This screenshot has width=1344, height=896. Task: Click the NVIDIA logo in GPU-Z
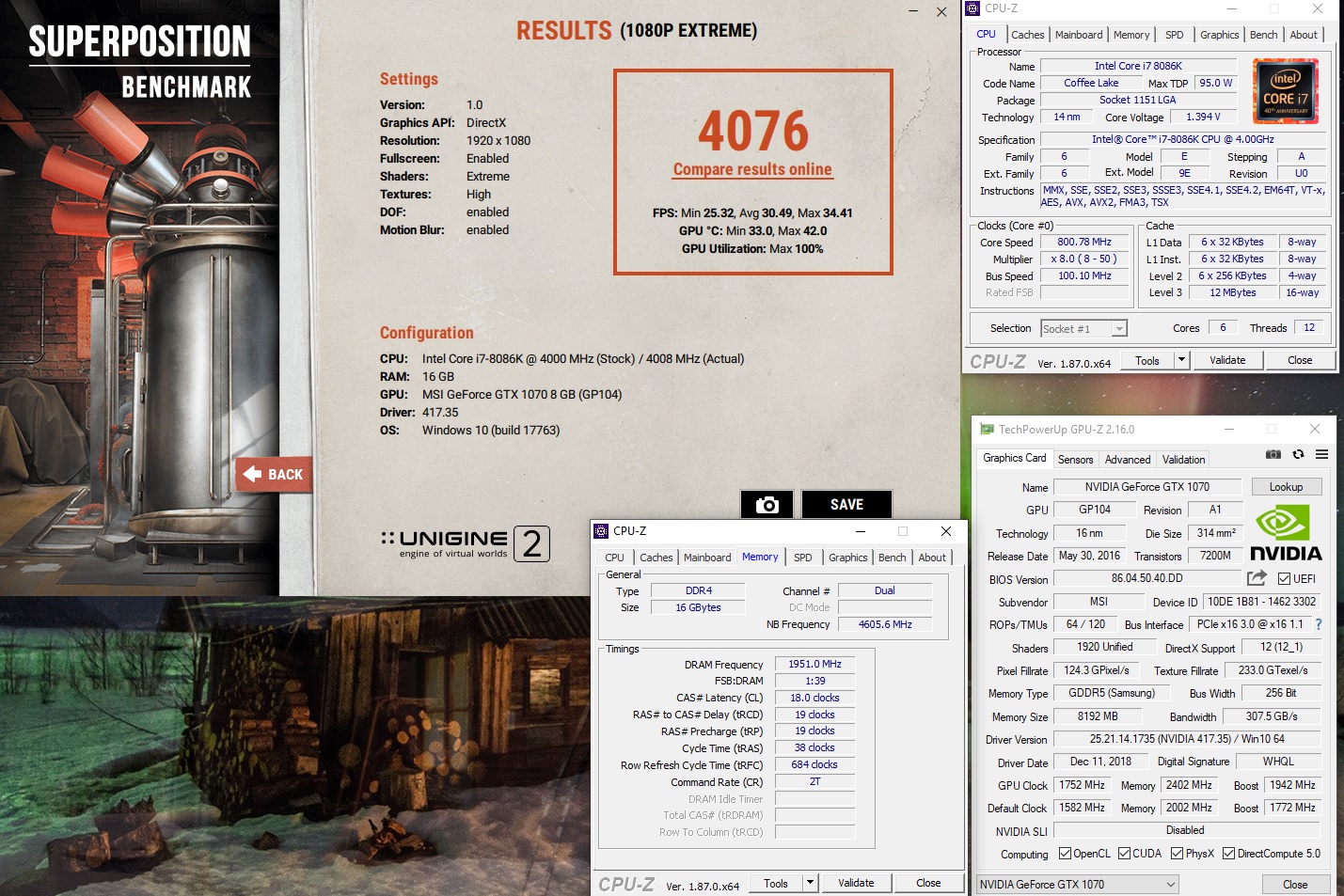point(1286,534)
